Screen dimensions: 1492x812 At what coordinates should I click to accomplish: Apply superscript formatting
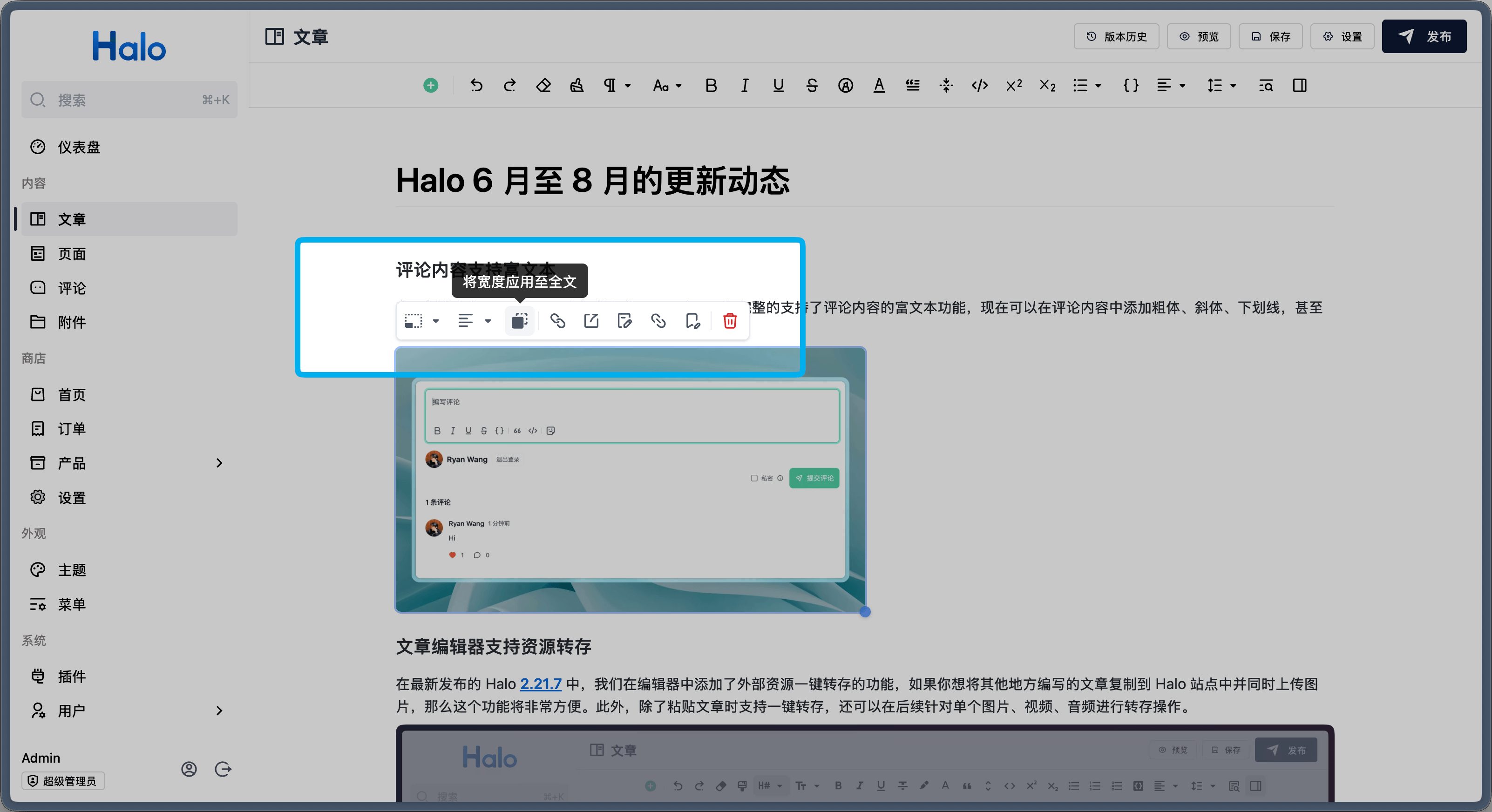(1014, 86)
